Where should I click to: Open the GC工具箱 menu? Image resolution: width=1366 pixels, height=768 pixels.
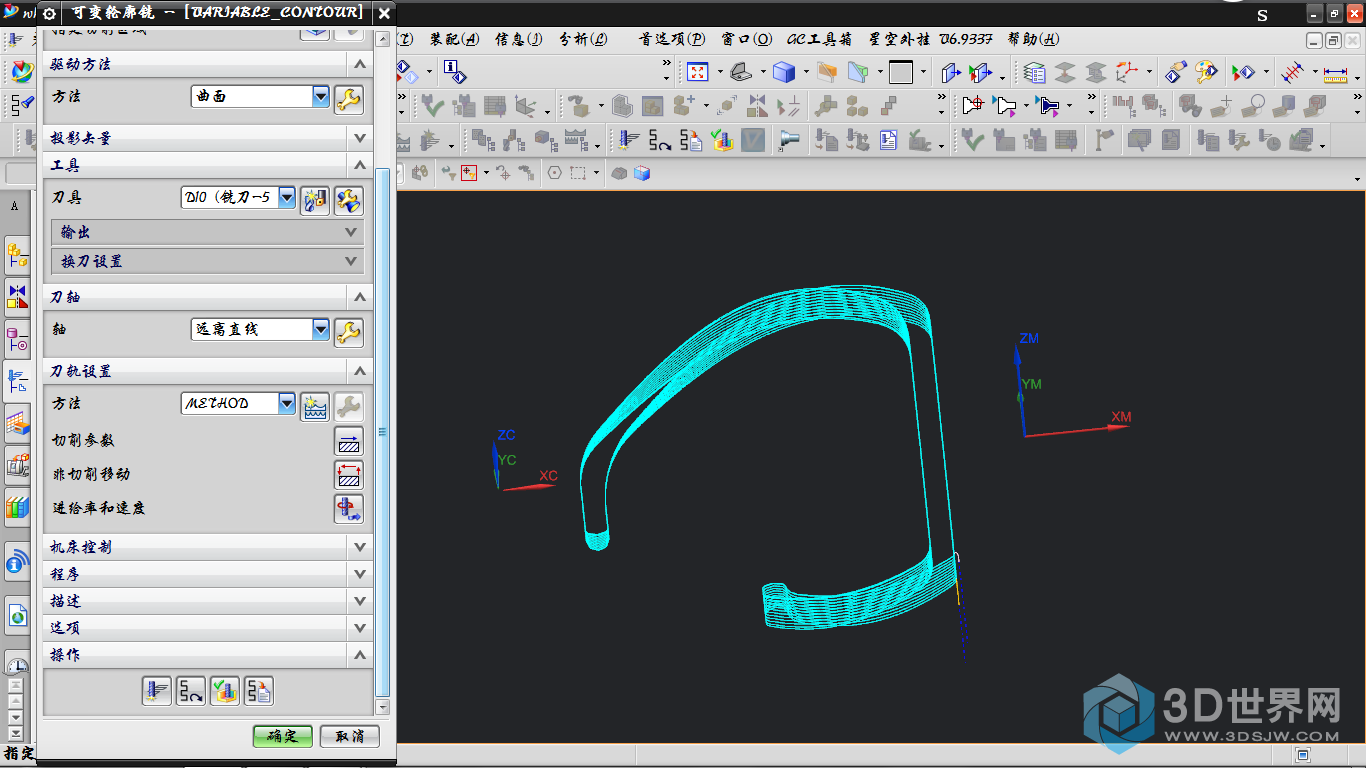click(820, 39)
